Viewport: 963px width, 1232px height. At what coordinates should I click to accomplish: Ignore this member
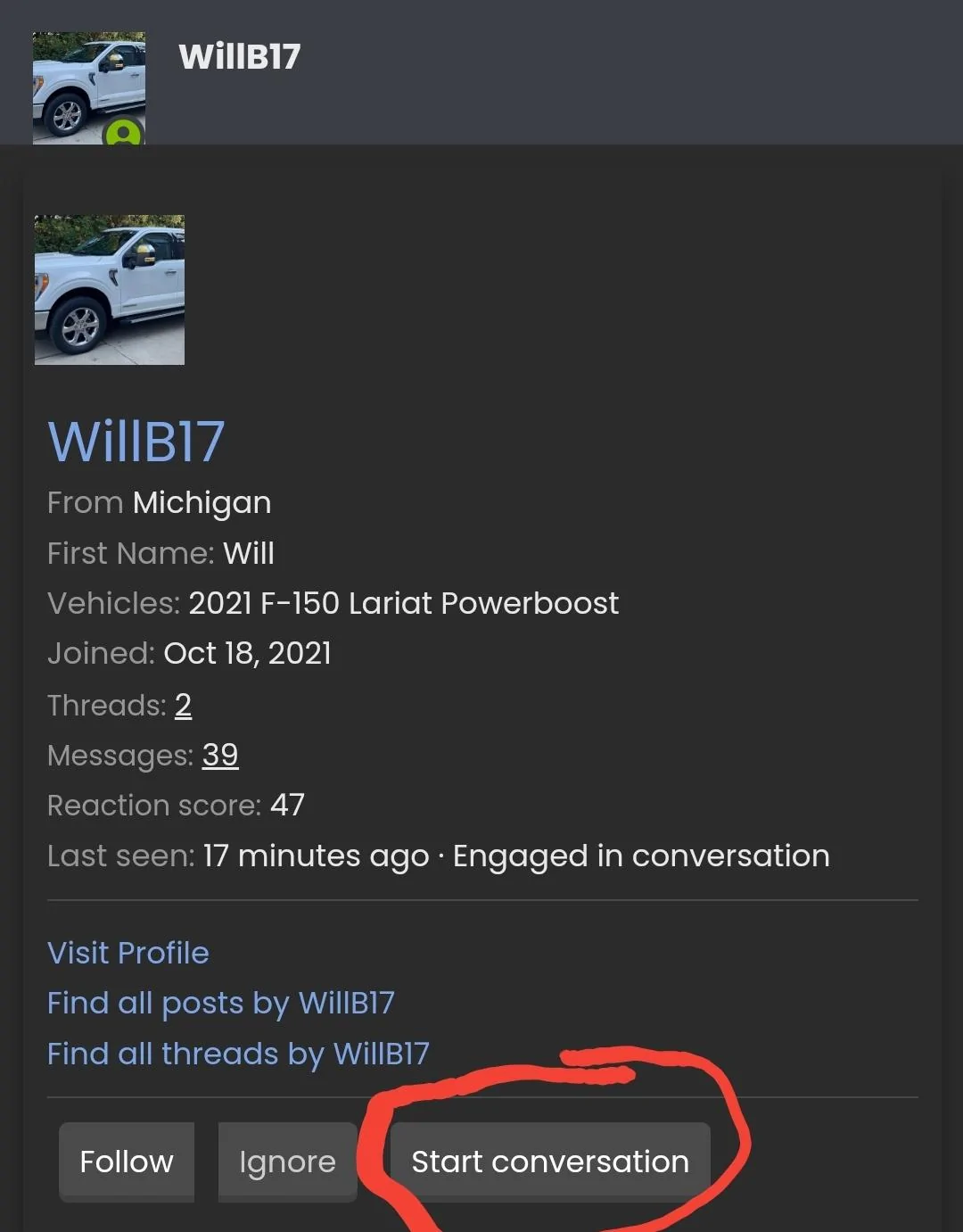coord(287,1162)
